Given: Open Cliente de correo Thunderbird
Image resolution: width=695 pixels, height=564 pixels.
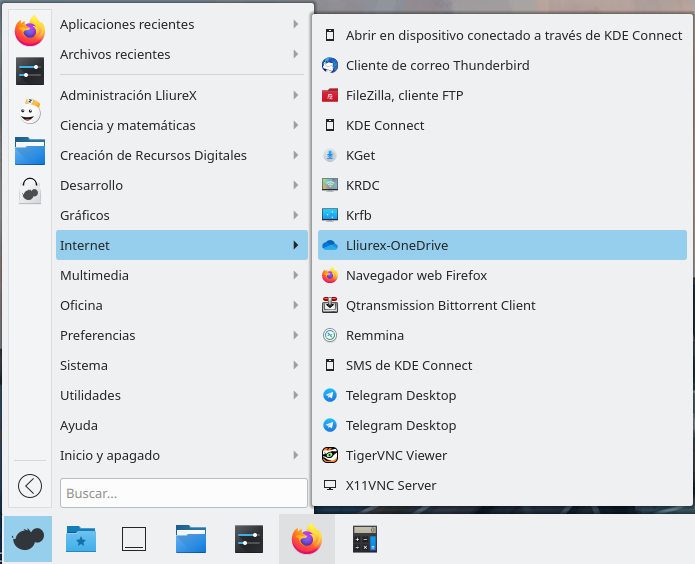Looking at the screenshot, I should pyautogui.click(x=437, y=65).
